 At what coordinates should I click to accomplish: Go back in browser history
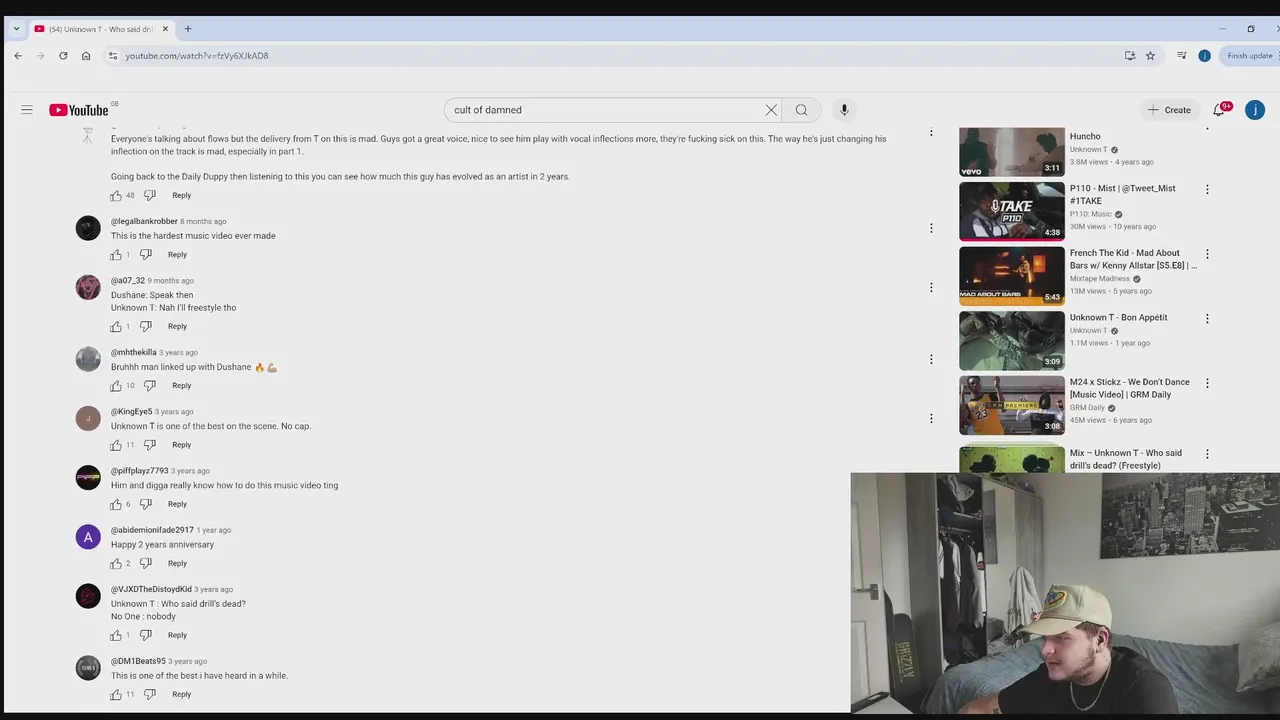(18, 56)
